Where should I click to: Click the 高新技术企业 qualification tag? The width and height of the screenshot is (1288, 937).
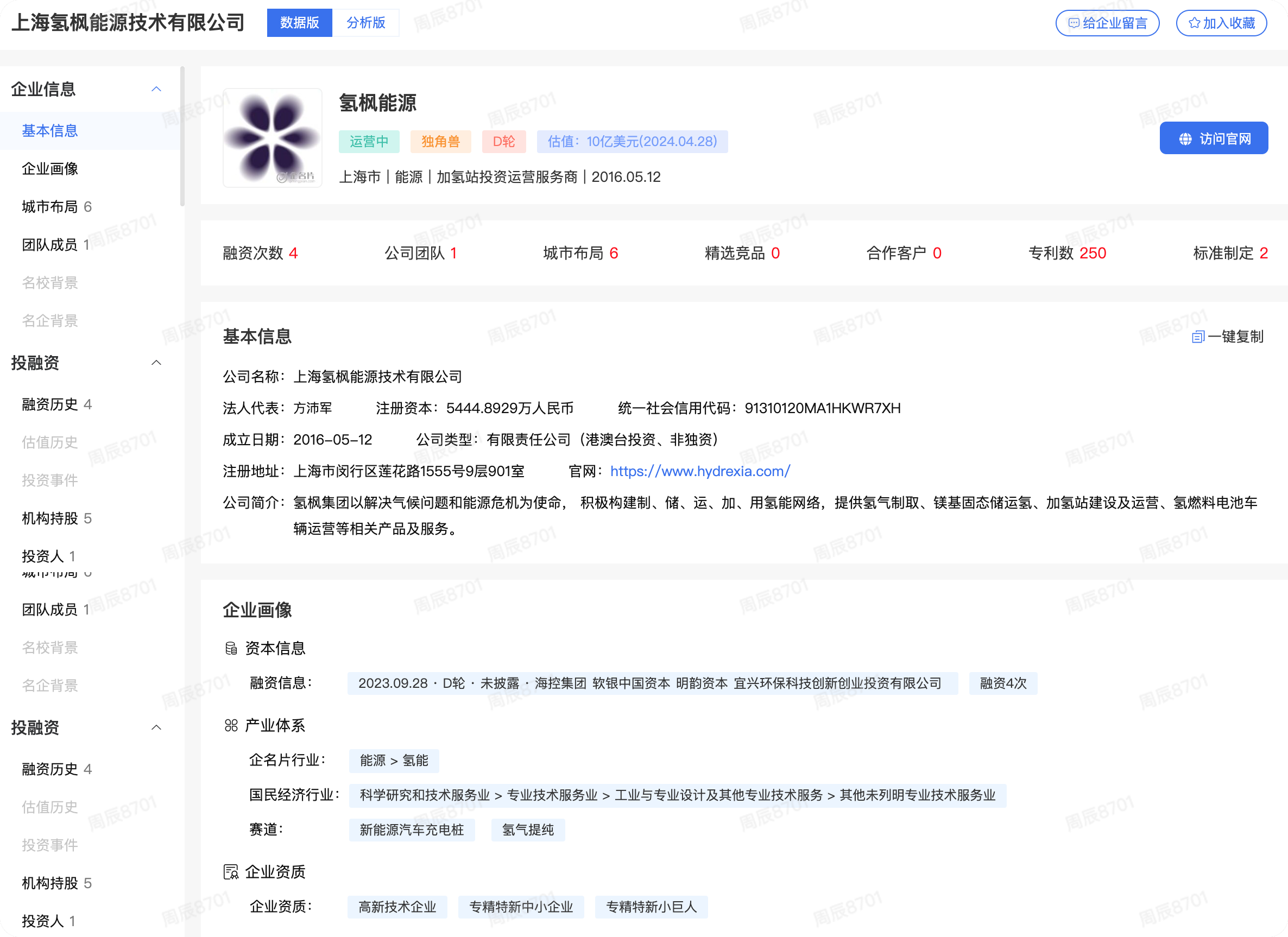[397, 908]
